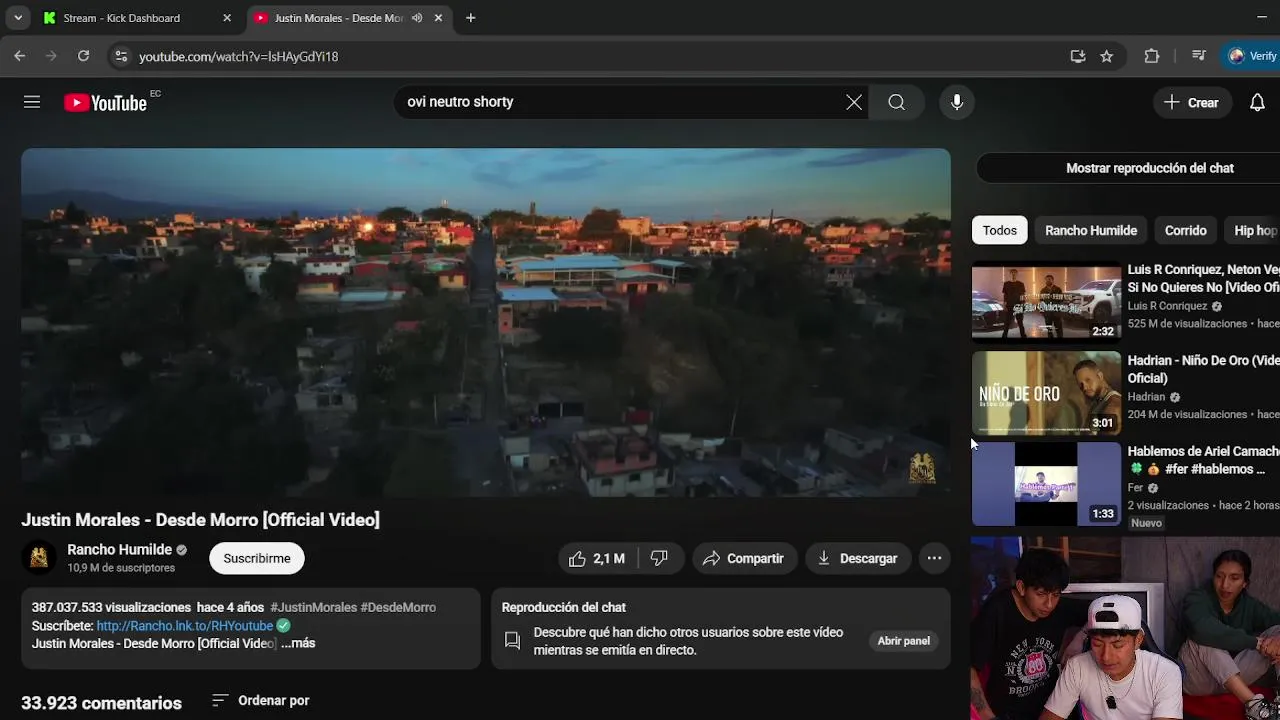The width and height of the screenshot is (1280, 720).
Task: Open the chat replay Abrir panel button
Action: 904,641
